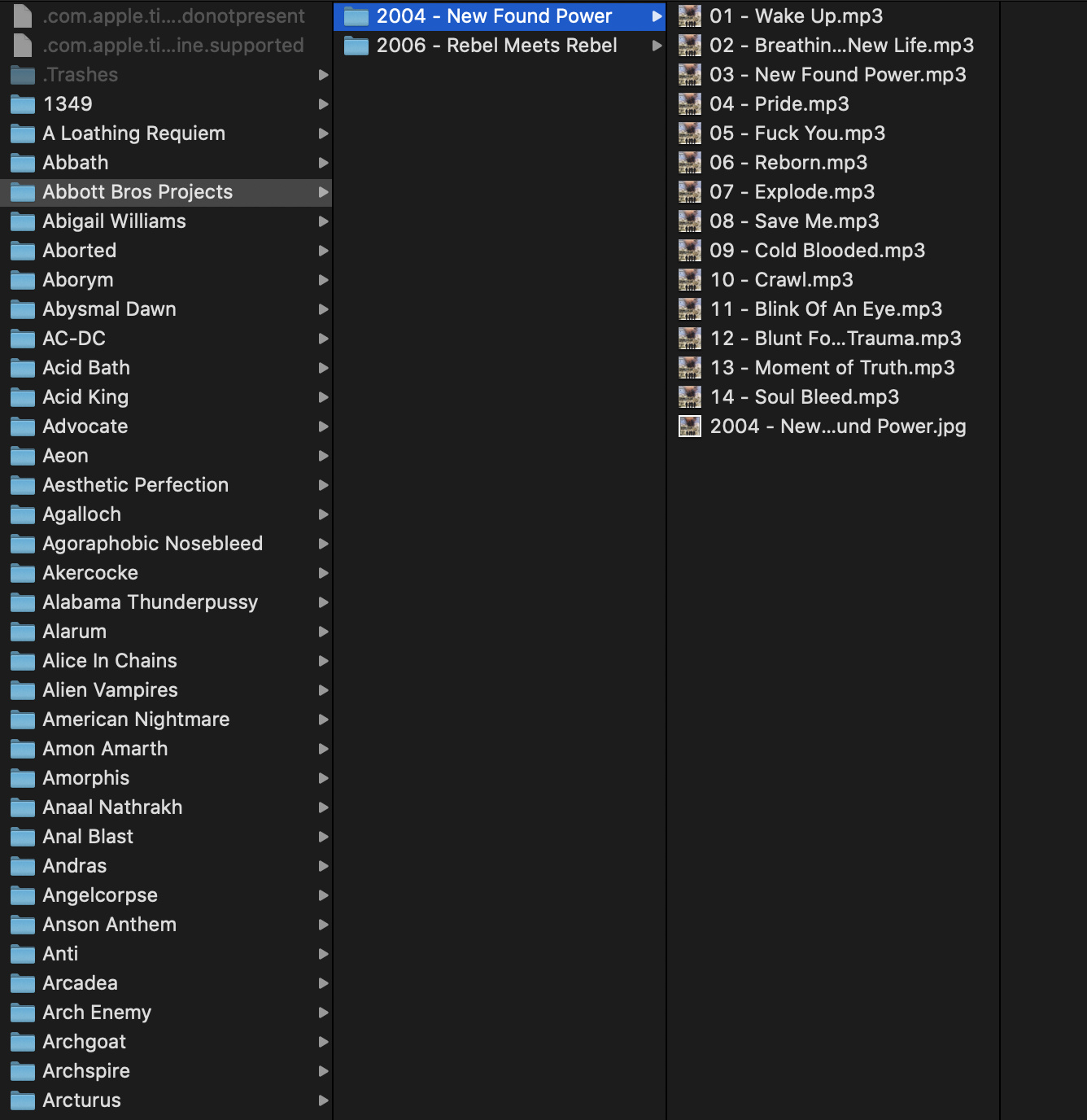
Task: Select the Anti folder
Action: point(166,954)
